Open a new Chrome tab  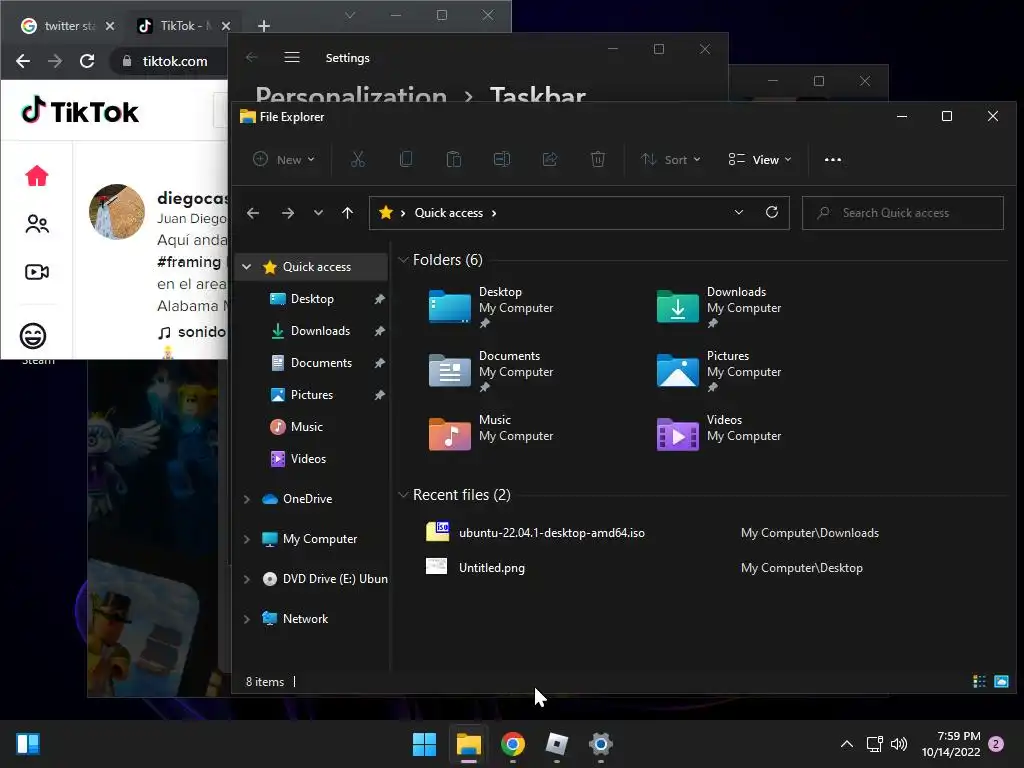tap(264, 25)
